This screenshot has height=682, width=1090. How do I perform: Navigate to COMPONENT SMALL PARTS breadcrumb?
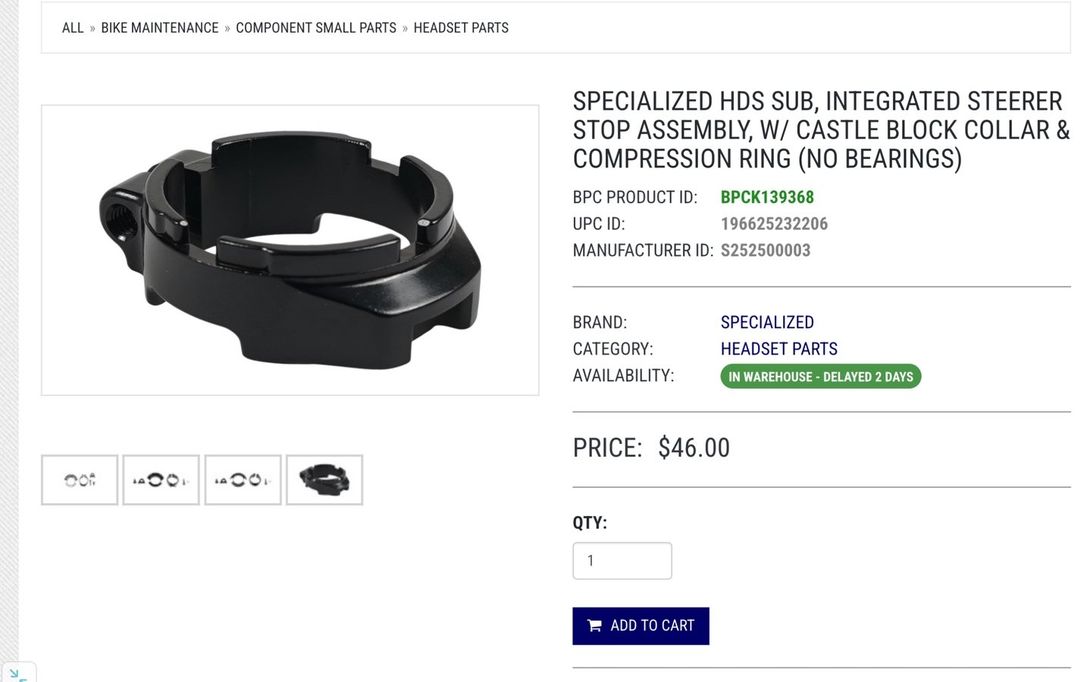pos(316,28)
